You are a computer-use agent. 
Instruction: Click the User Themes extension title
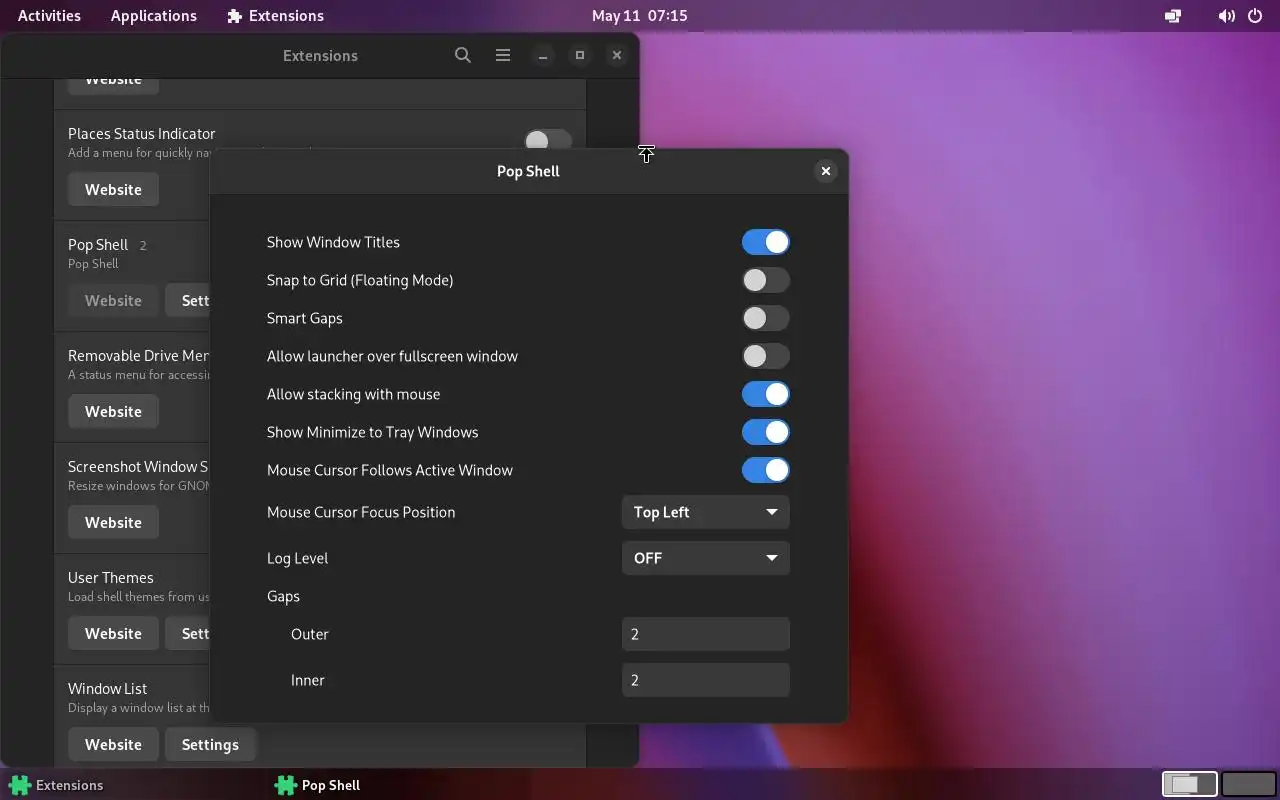pos(111,578)
